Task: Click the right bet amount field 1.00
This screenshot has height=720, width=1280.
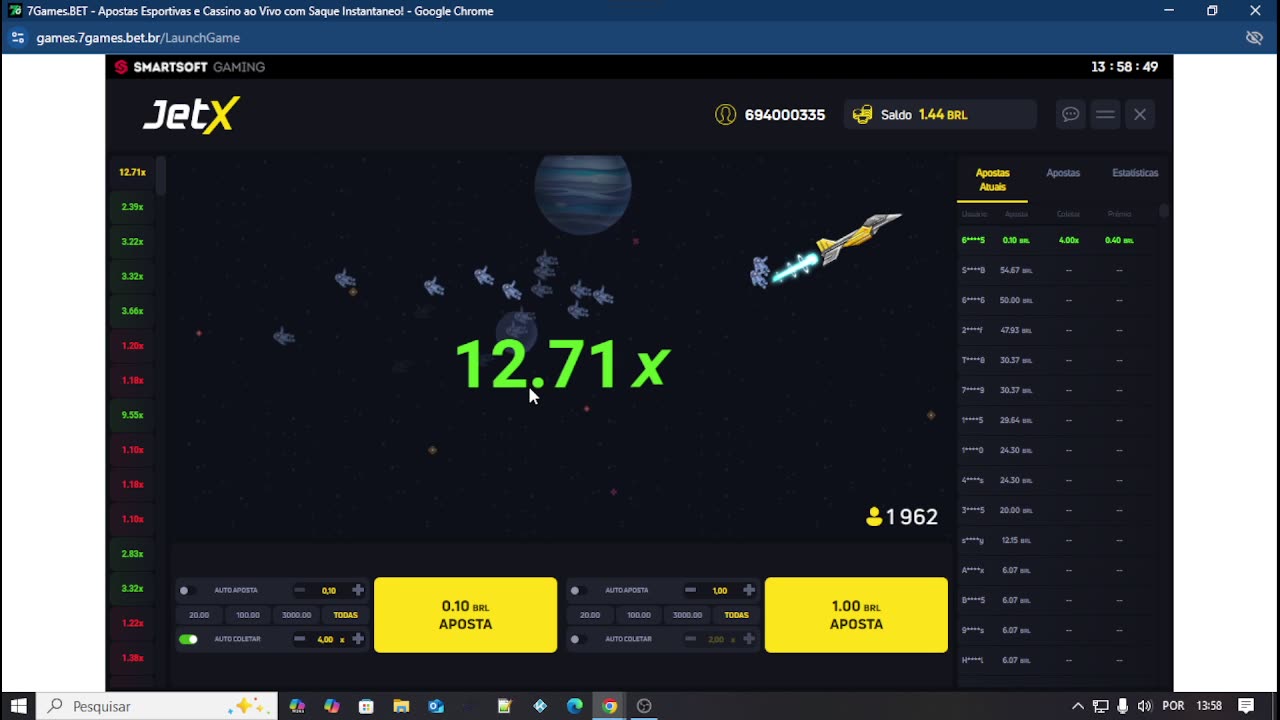Action: tap(720, 591)
